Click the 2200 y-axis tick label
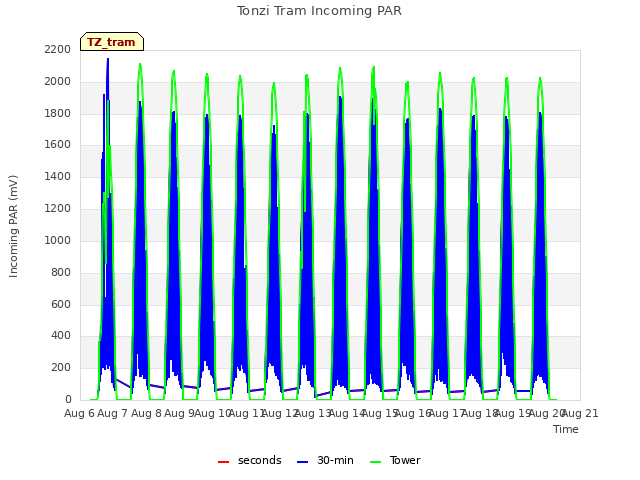The image size is (640, 480). tap(58, 49)
